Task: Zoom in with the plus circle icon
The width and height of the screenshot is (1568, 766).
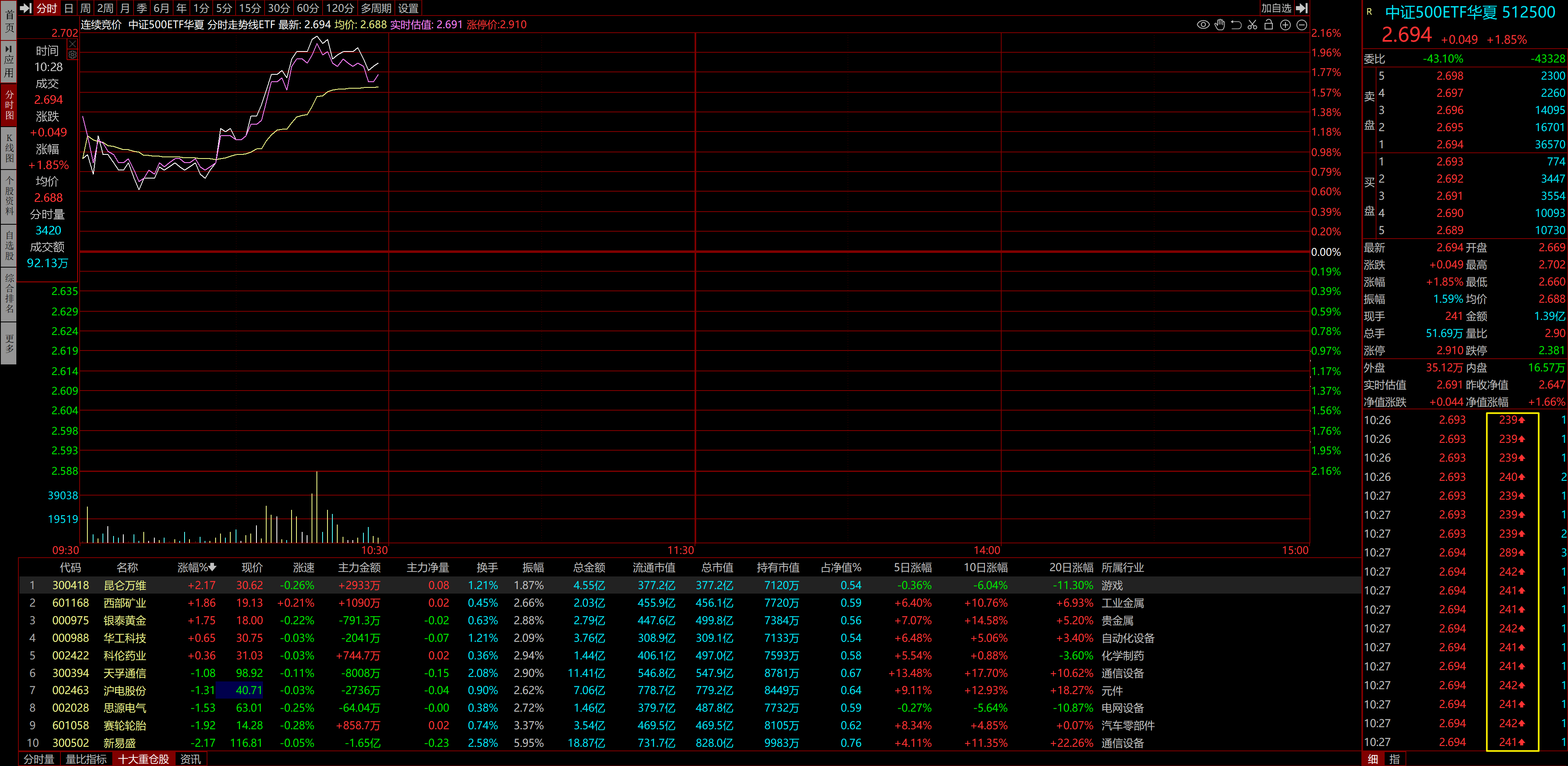Action: (x=1285, y=25)
